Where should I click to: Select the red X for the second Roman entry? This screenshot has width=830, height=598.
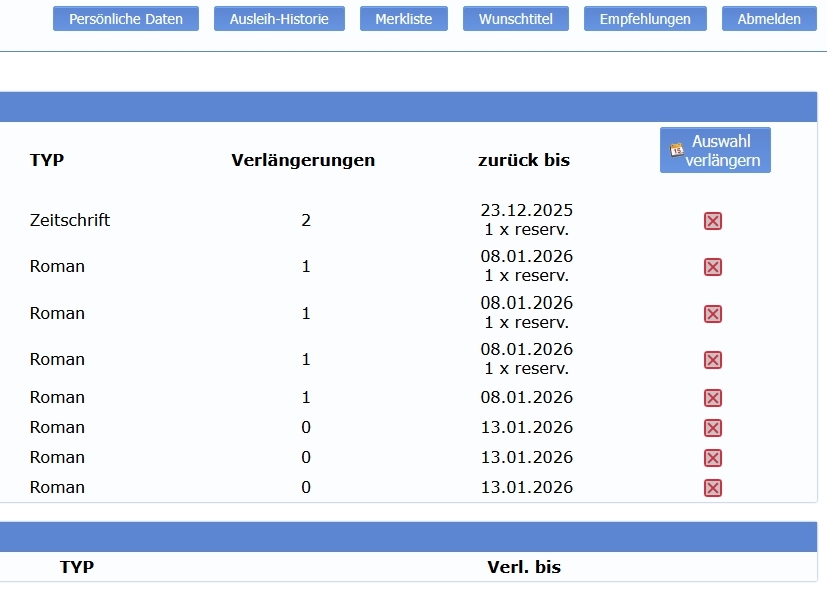[713, 314]
